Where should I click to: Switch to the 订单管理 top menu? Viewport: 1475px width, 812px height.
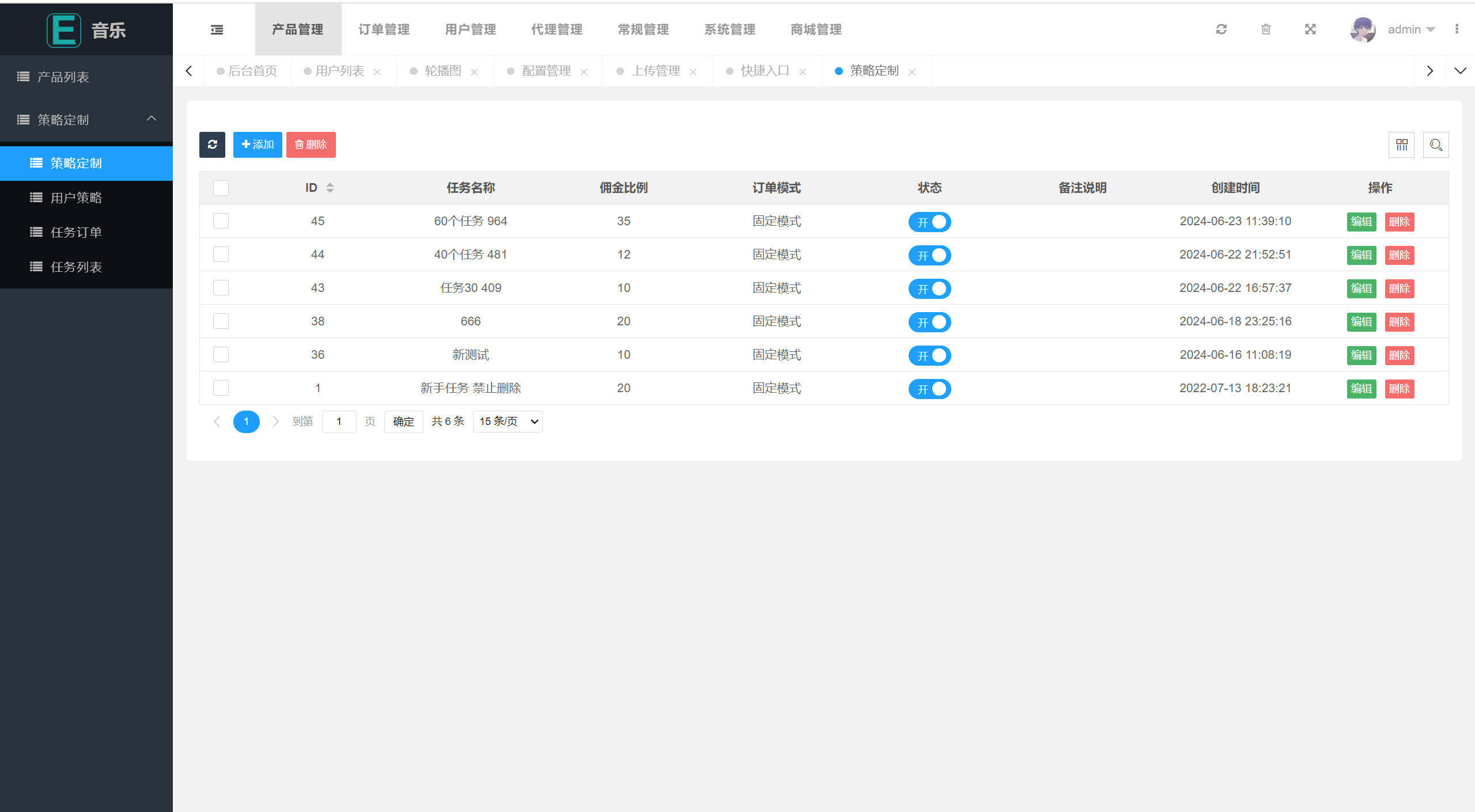tap(384, 29)
